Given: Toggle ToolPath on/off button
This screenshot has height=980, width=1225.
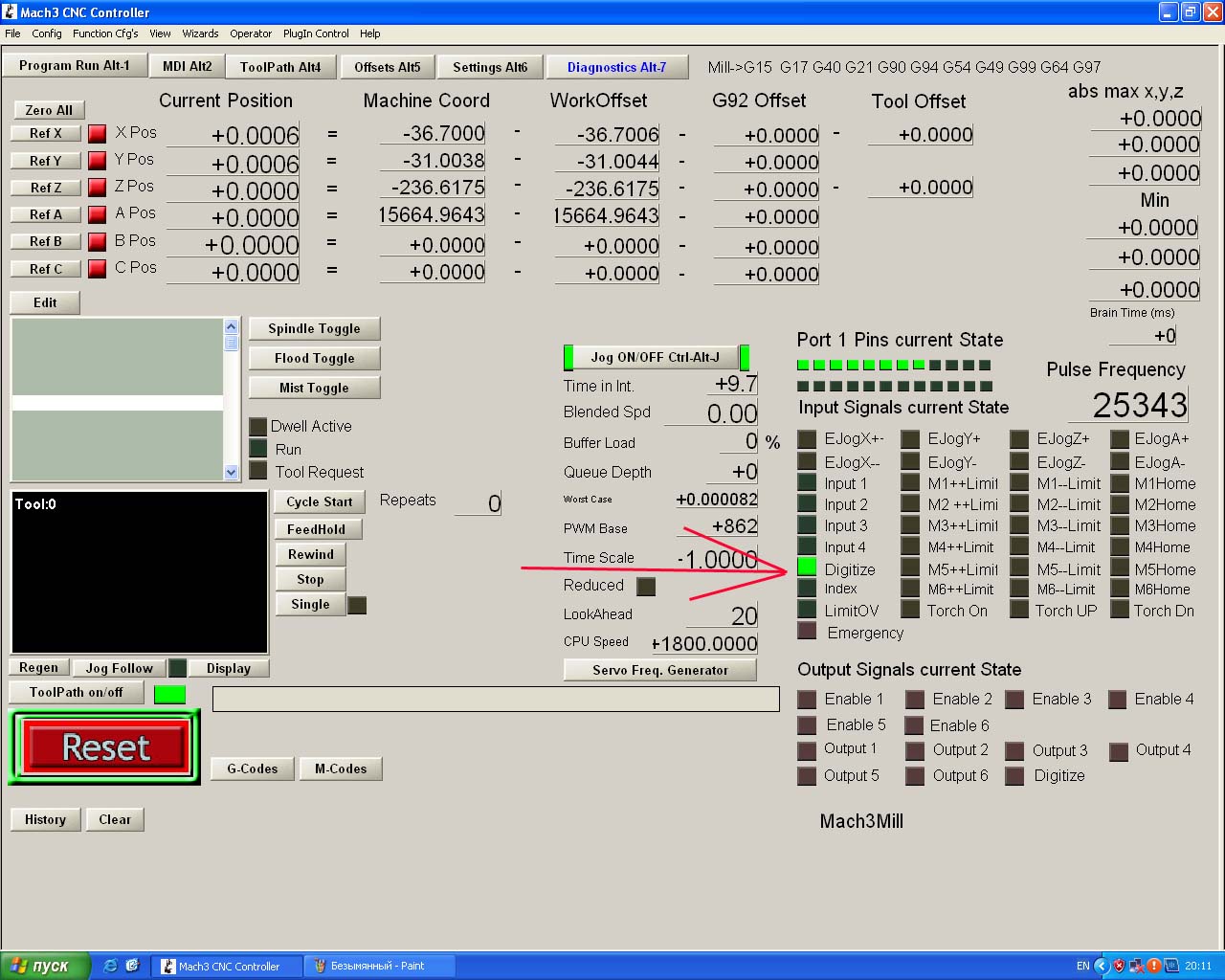Looking at the screenshot, I should pyautogui.click(x=77, y=692).
